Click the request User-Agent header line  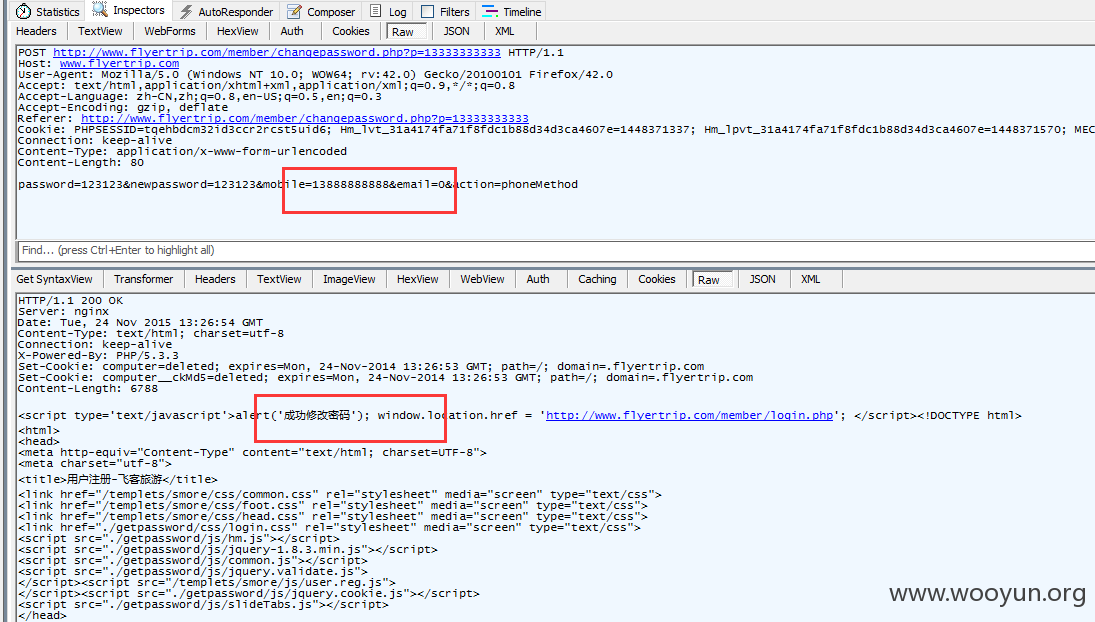pyautogui.click(x=316, y=75)
